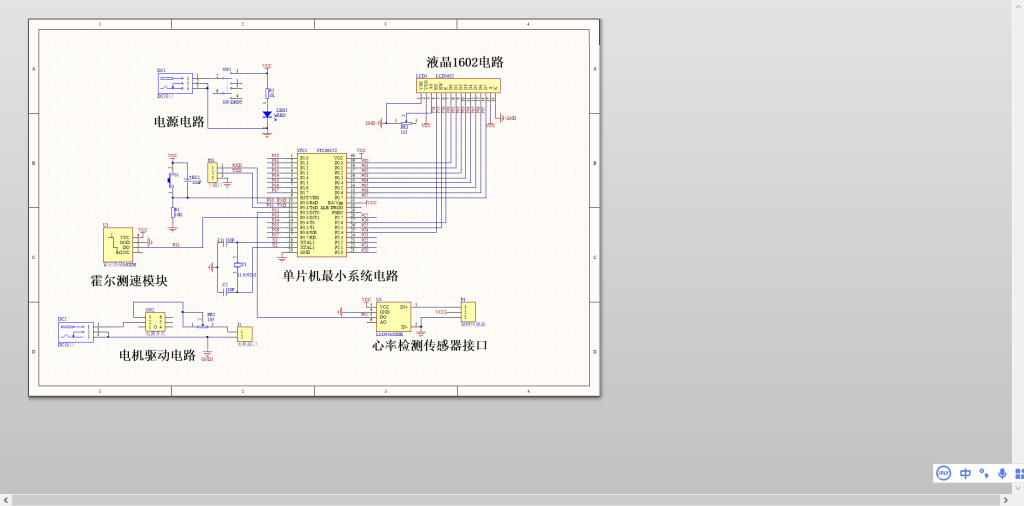Click the 心率检测传感器接口 label
The image size is (1024, 506).
coord(430,345)
